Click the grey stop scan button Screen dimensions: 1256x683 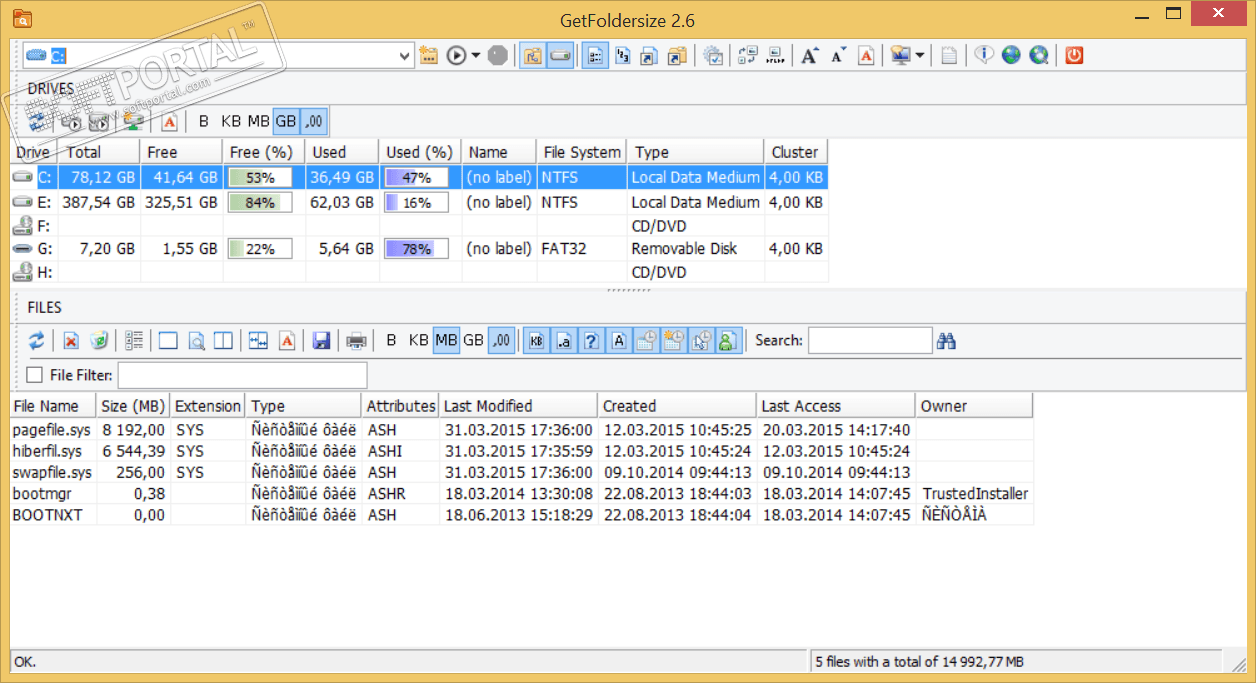coord(498,56)
